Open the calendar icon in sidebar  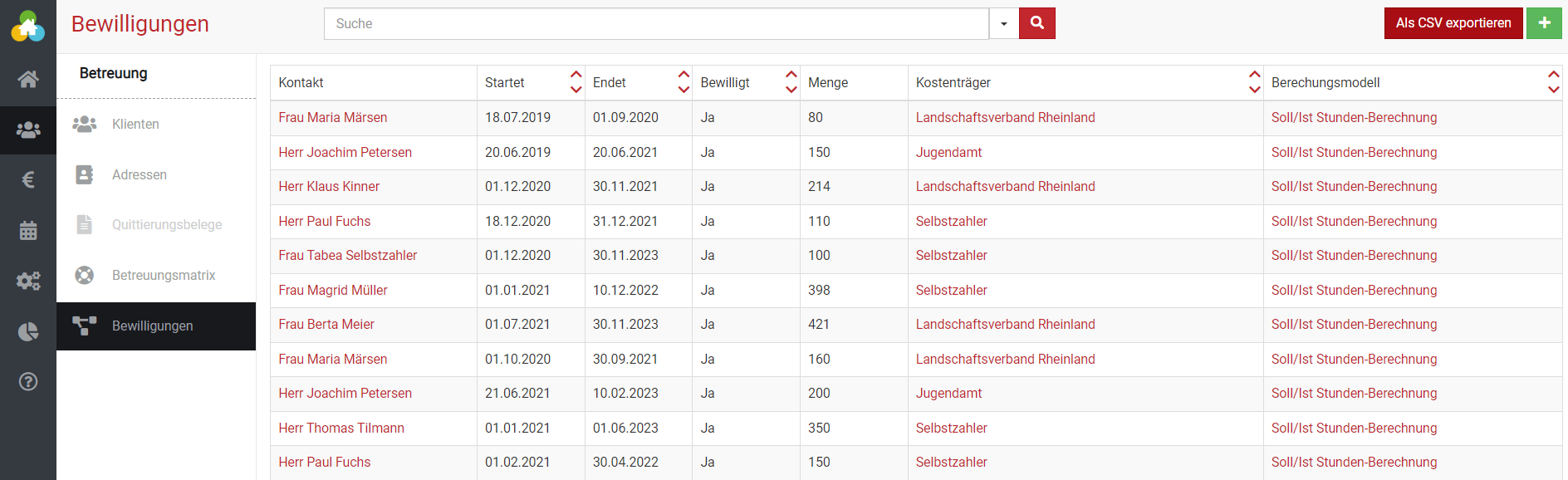point(28,230)
